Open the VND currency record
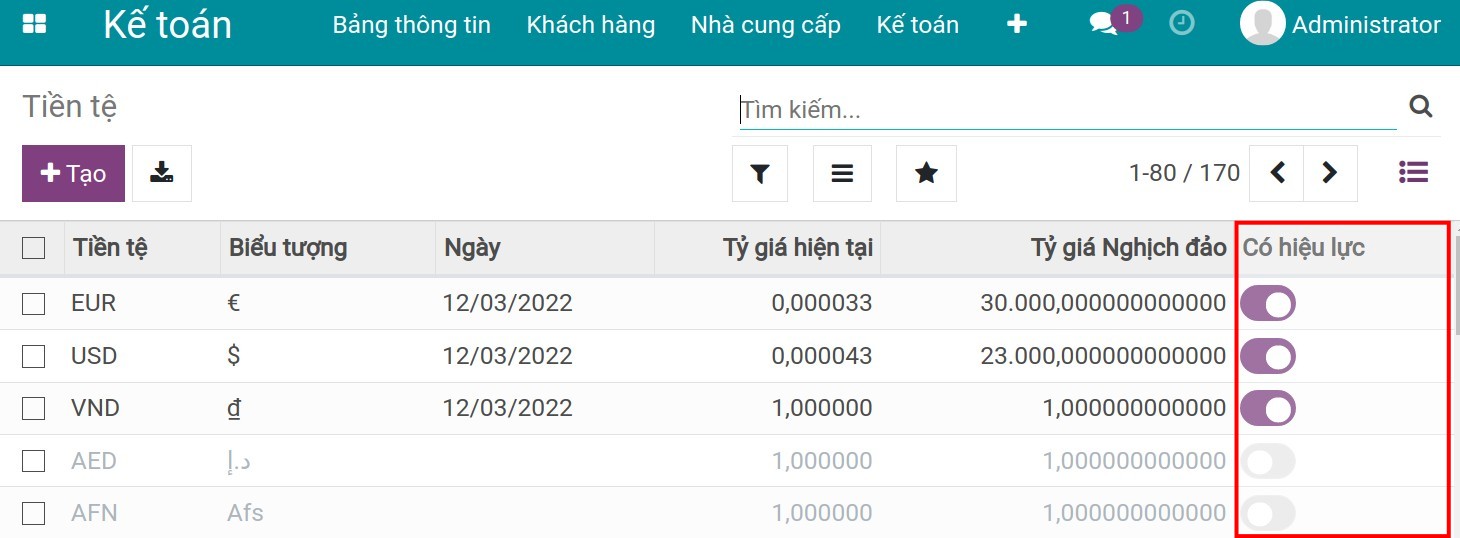Image resolution: width=1460 pixels, height=538 pixels. click(x=95, y=408)
